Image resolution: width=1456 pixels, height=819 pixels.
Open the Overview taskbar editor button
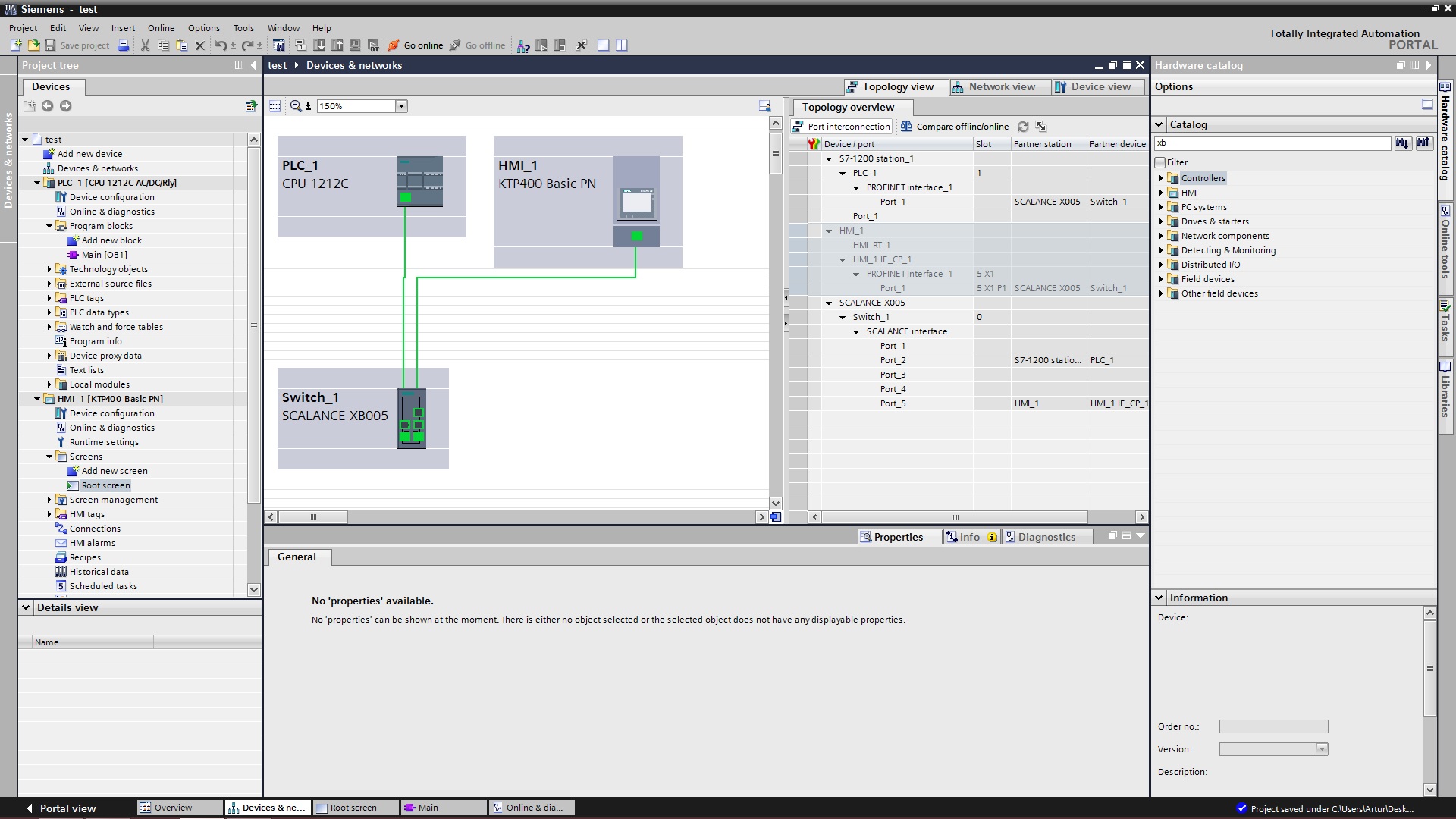180,808
